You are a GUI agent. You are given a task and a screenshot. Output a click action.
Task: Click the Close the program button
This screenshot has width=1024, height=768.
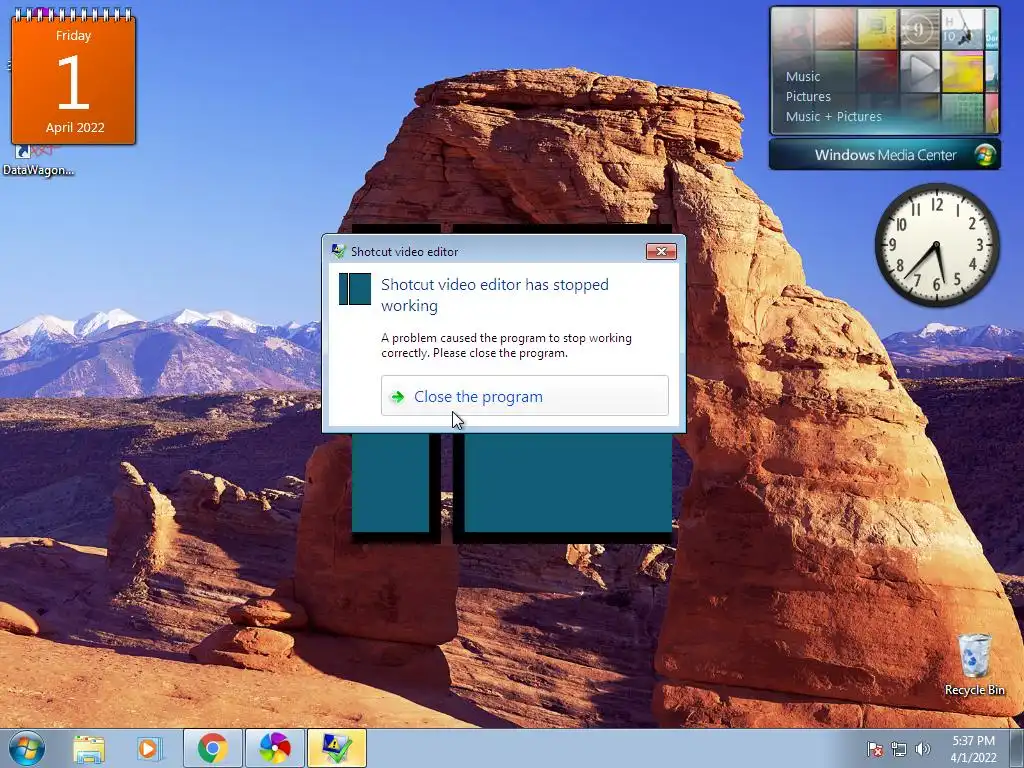[x=524, y=396]
